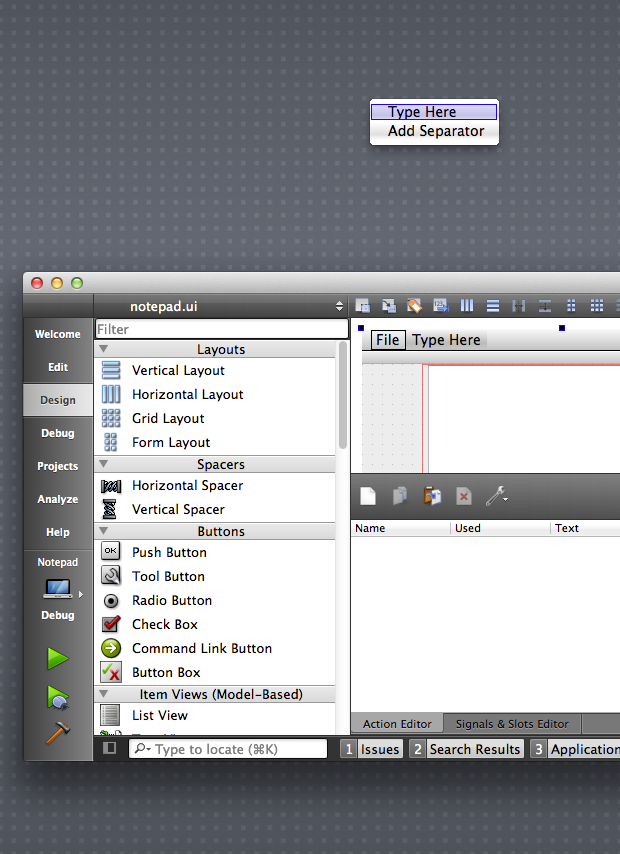This screenshot has width=620, height=854.
Task: Click the green Run button
Action: click(x=58, y=658)
